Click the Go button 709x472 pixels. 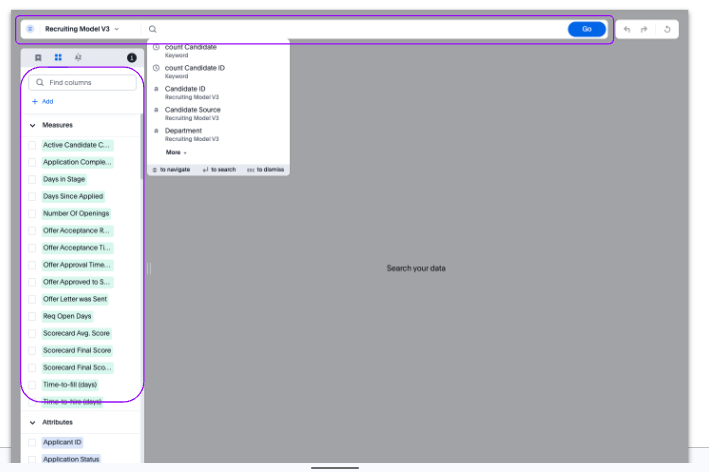click(x=586, y=29)
